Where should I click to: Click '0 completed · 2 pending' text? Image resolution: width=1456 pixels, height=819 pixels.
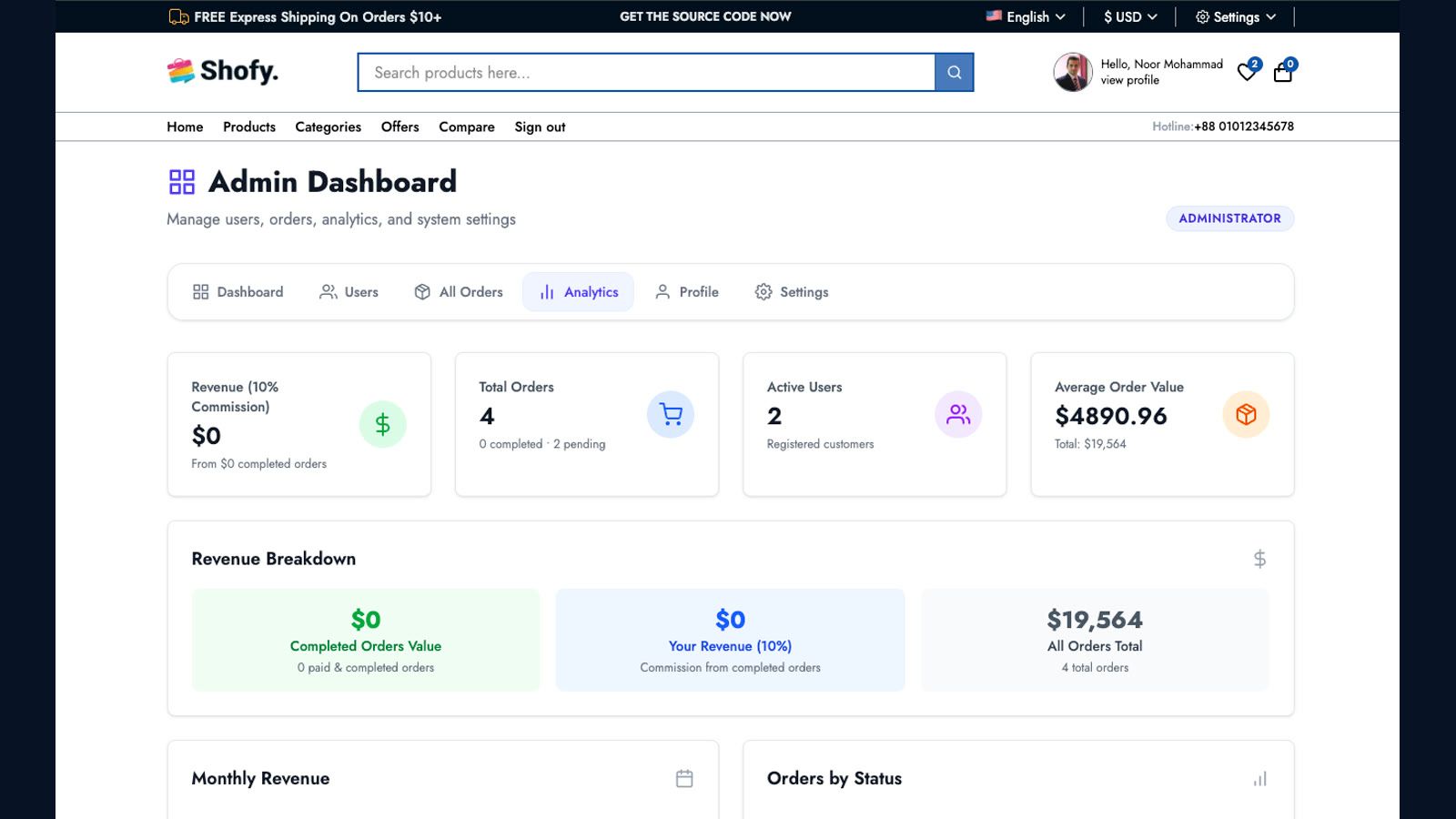point(541,444)
